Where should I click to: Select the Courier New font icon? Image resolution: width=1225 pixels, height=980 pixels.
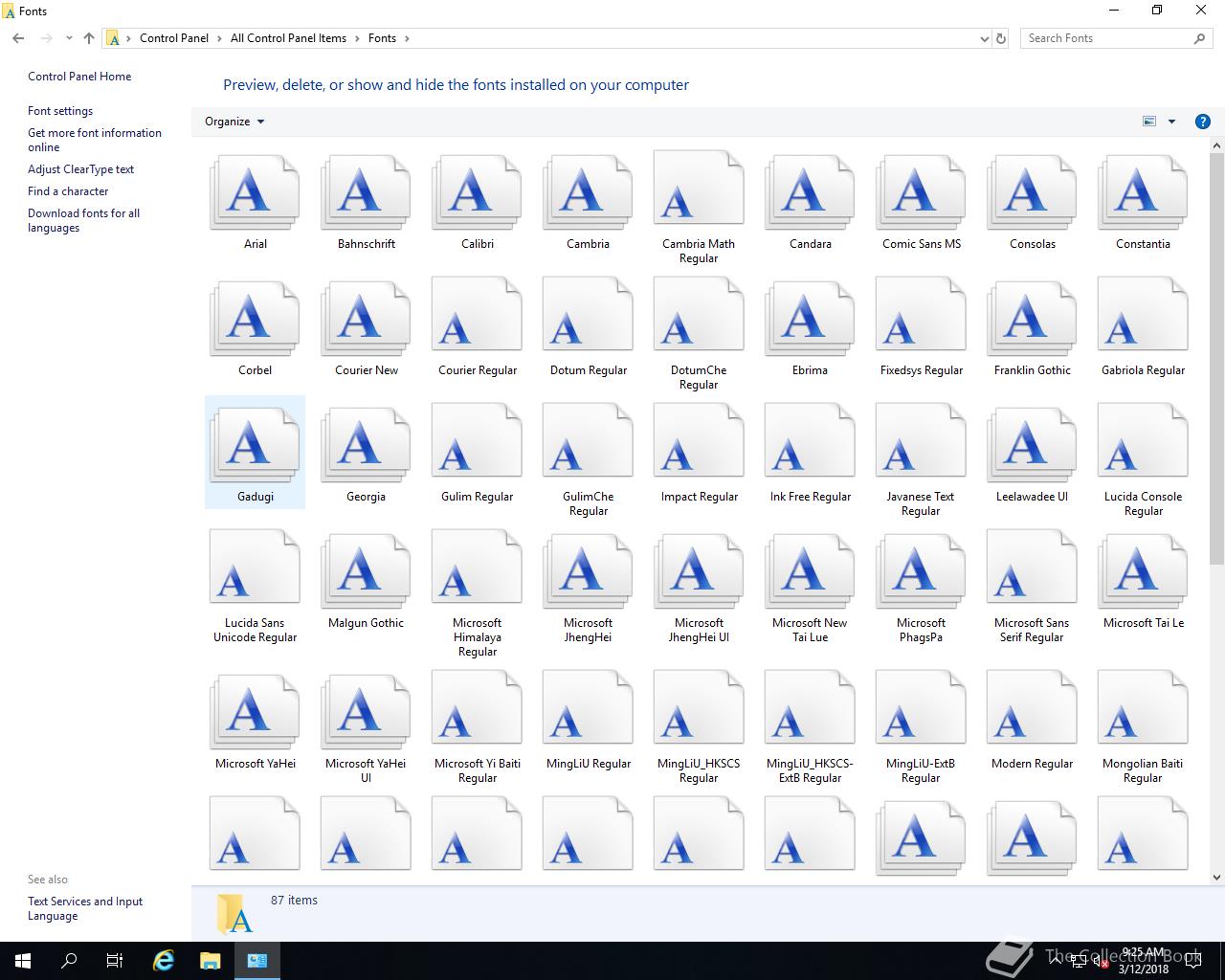pos(366,321)
